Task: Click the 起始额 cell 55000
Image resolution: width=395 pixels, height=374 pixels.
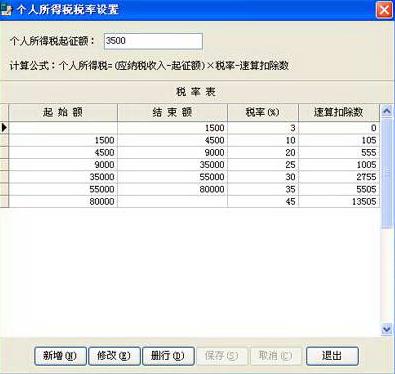Action: [63, 189]
